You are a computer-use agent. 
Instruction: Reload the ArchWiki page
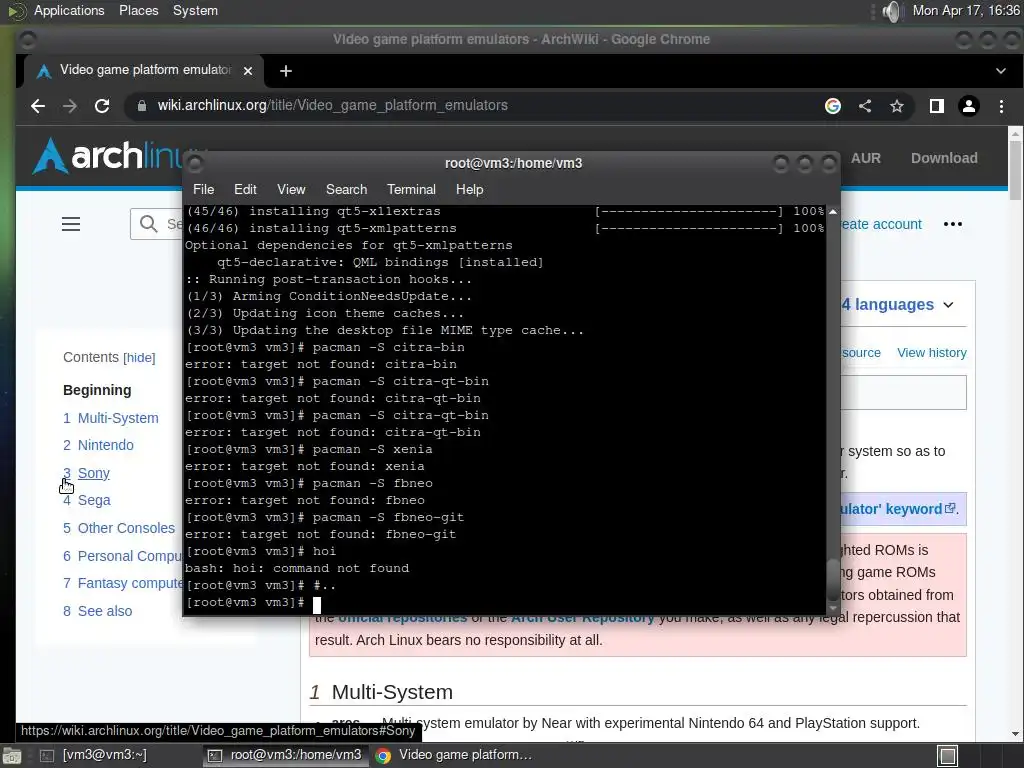(x=102, y=106)
